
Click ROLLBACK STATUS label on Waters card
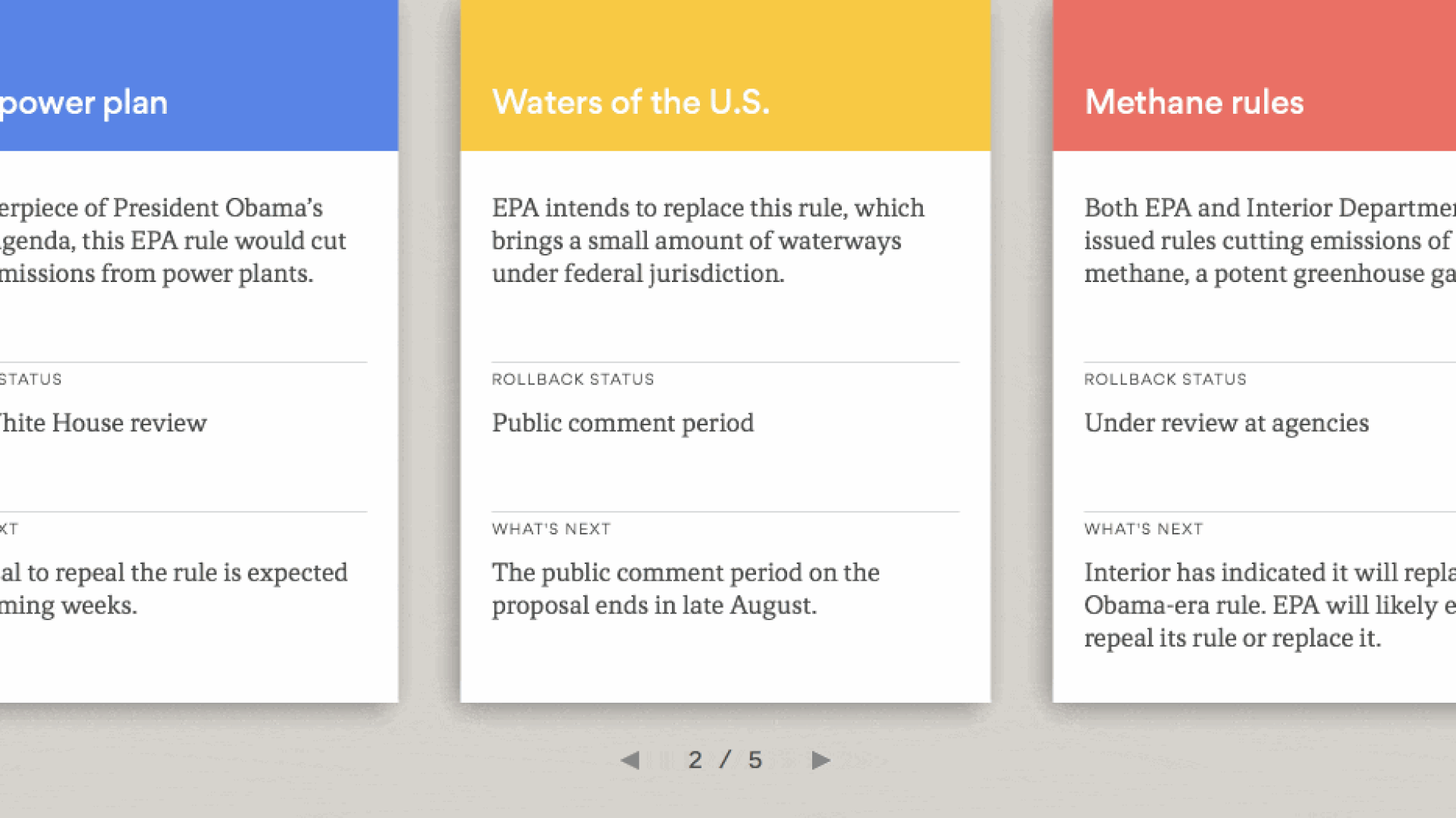[573, 379]
